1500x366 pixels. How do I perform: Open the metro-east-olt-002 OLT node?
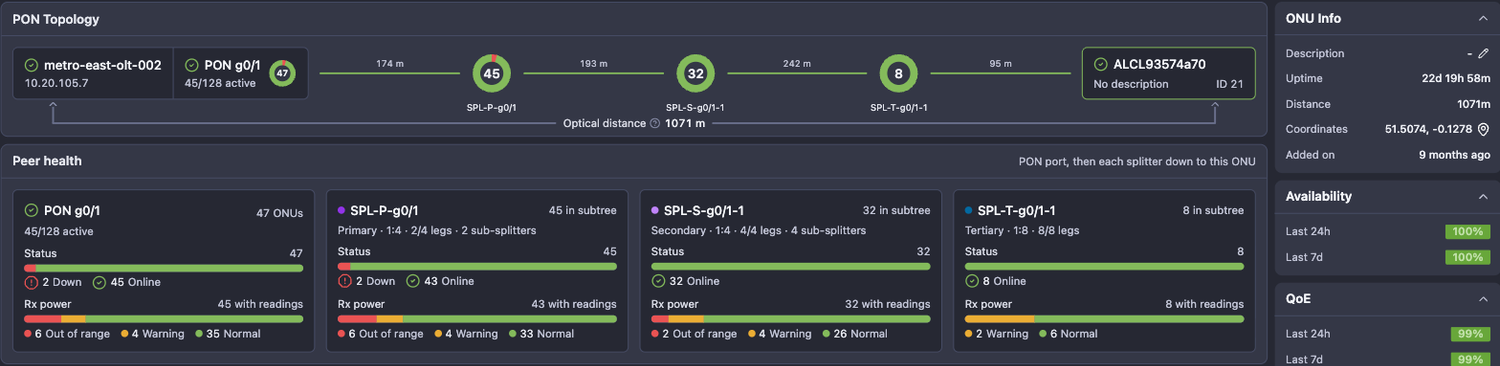tap(93, 73)
